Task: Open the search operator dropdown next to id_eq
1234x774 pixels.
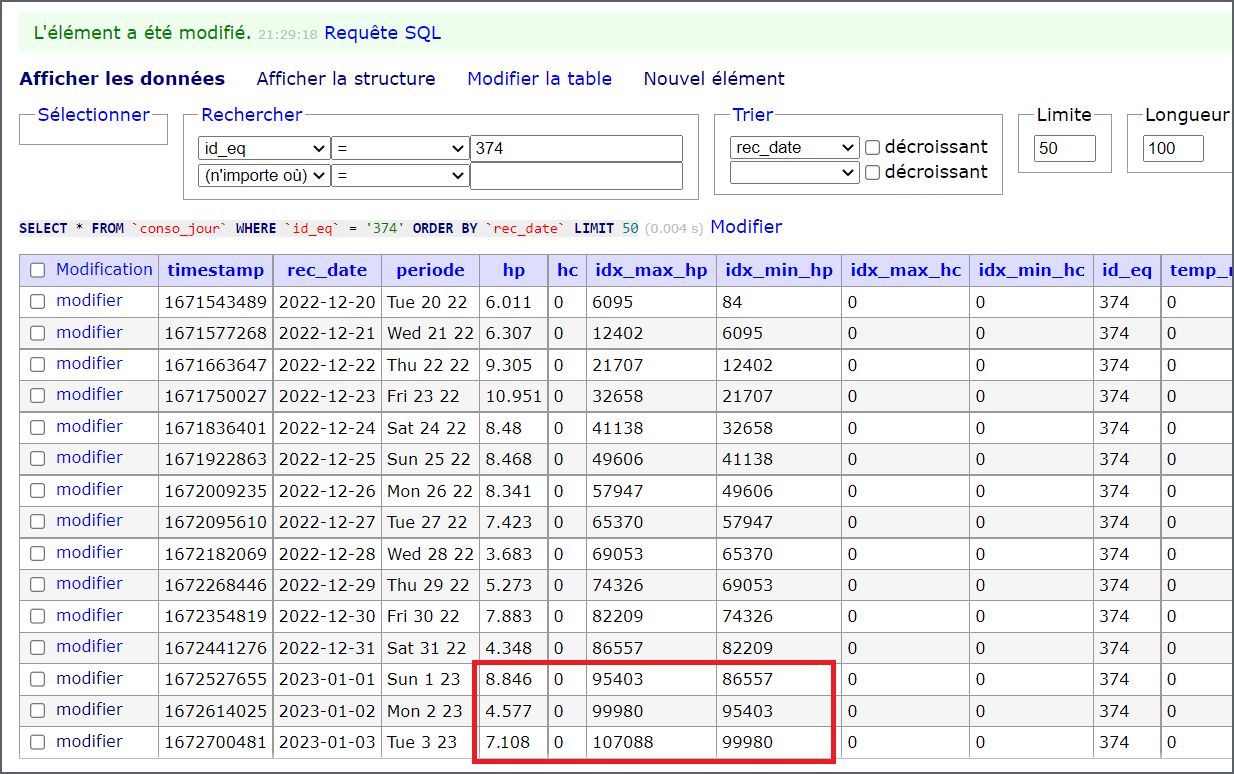Action: pos(400,148)
